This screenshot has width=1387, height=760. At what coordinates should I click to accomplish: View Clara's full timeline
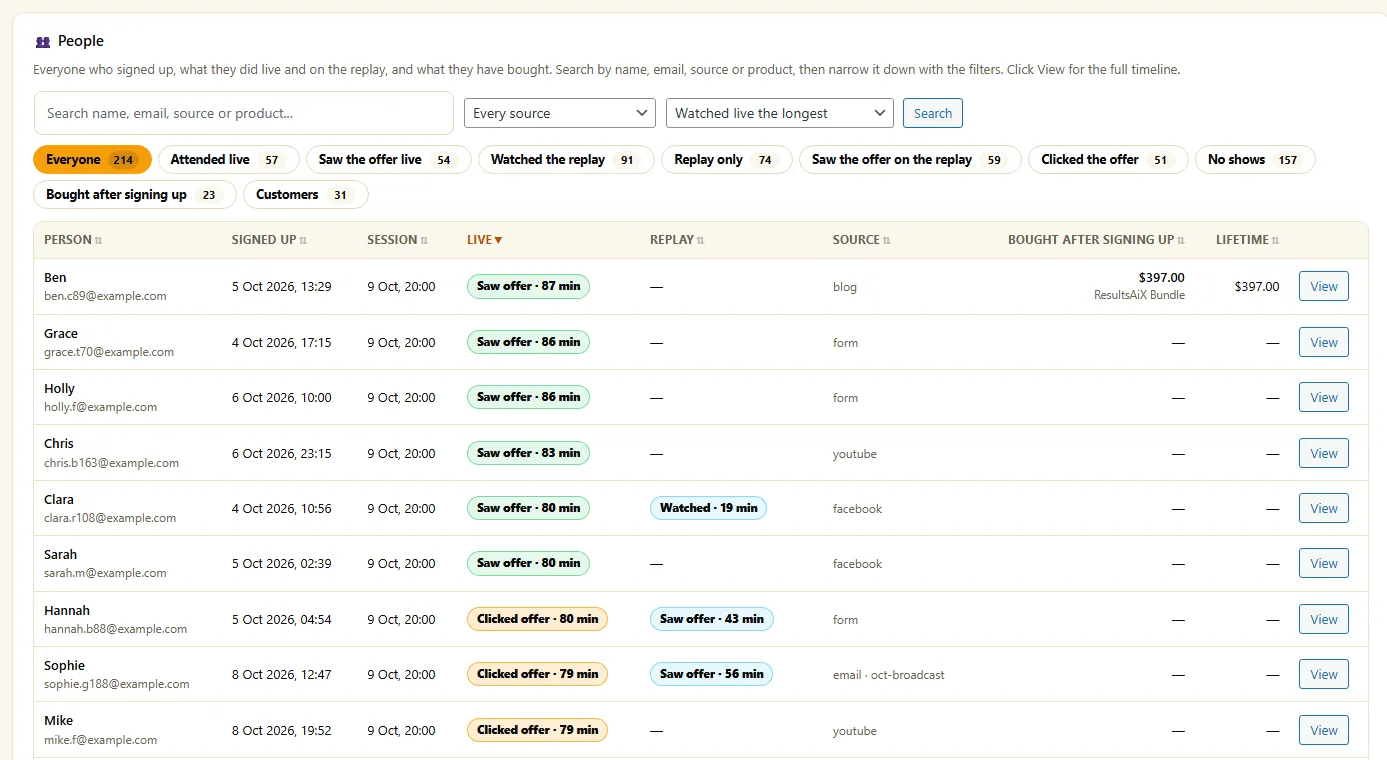pyautogui.click(x=1324, y=508)
